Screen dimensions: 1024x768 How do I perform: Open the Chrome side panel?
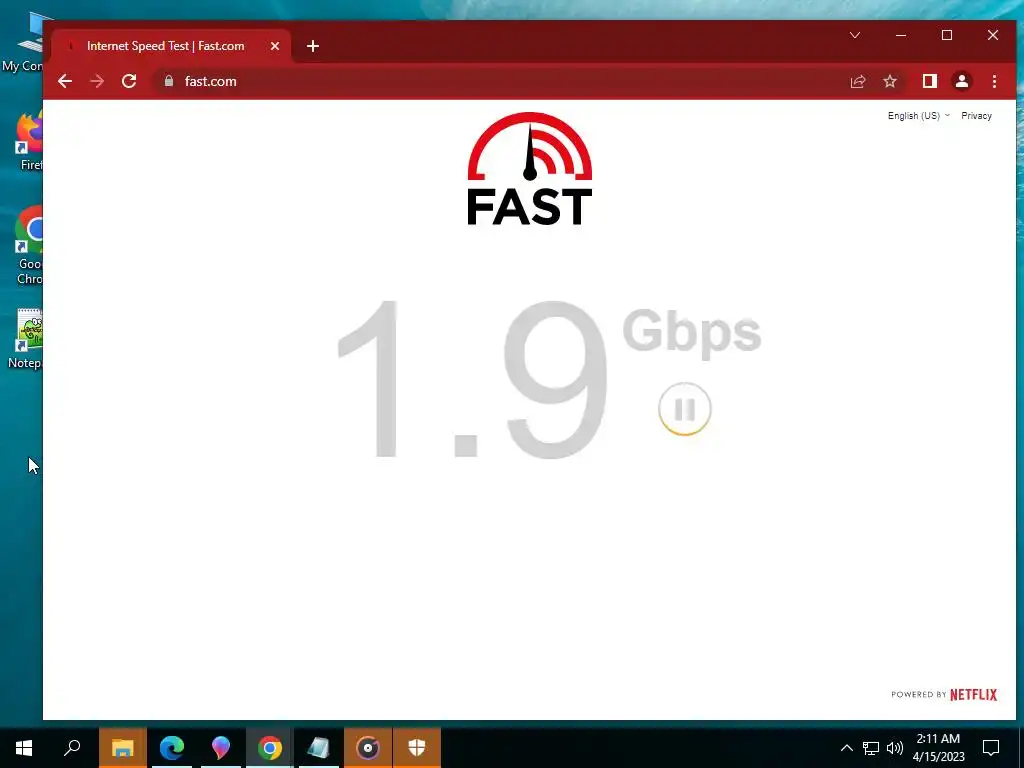point(929,81)
